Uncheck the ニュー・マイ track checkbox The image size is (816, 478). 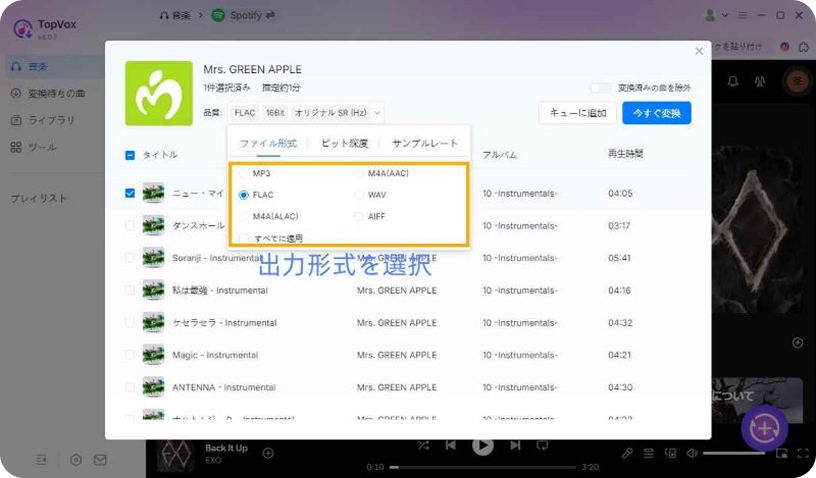coord(130,193)
